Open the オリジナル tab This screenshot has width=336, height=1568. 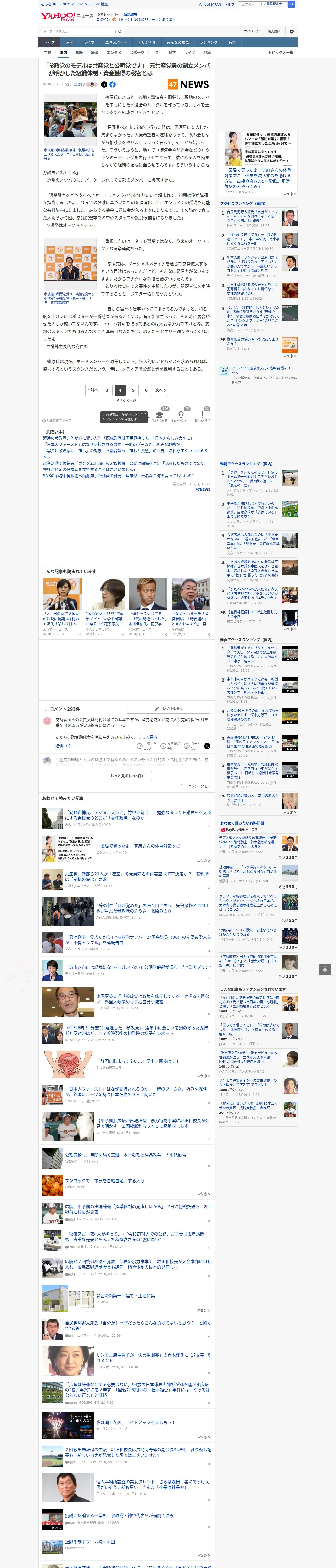coord(147,43)
